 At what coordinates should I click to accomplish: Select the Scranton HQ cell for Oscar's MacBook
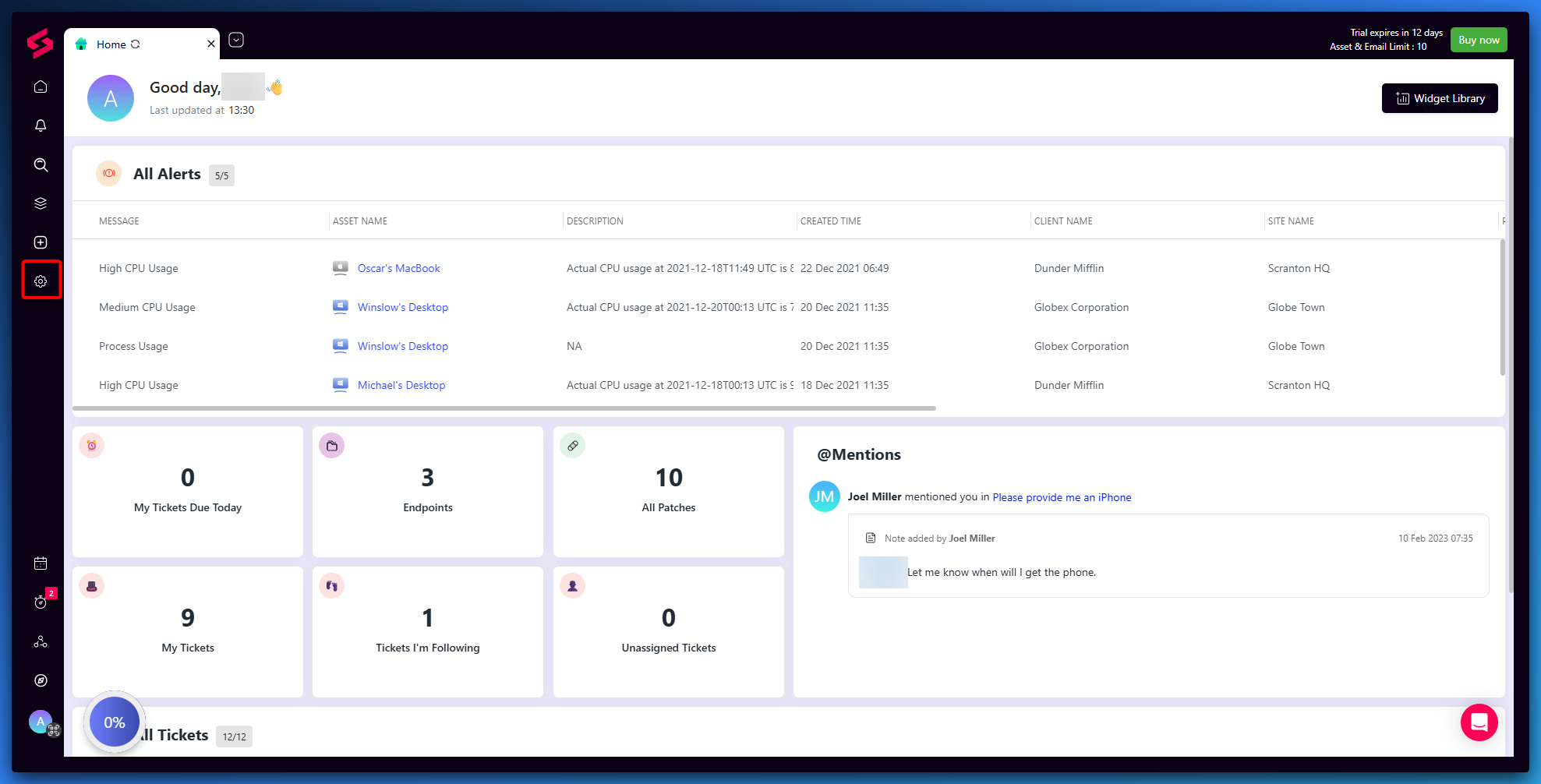pos(1299,268)
